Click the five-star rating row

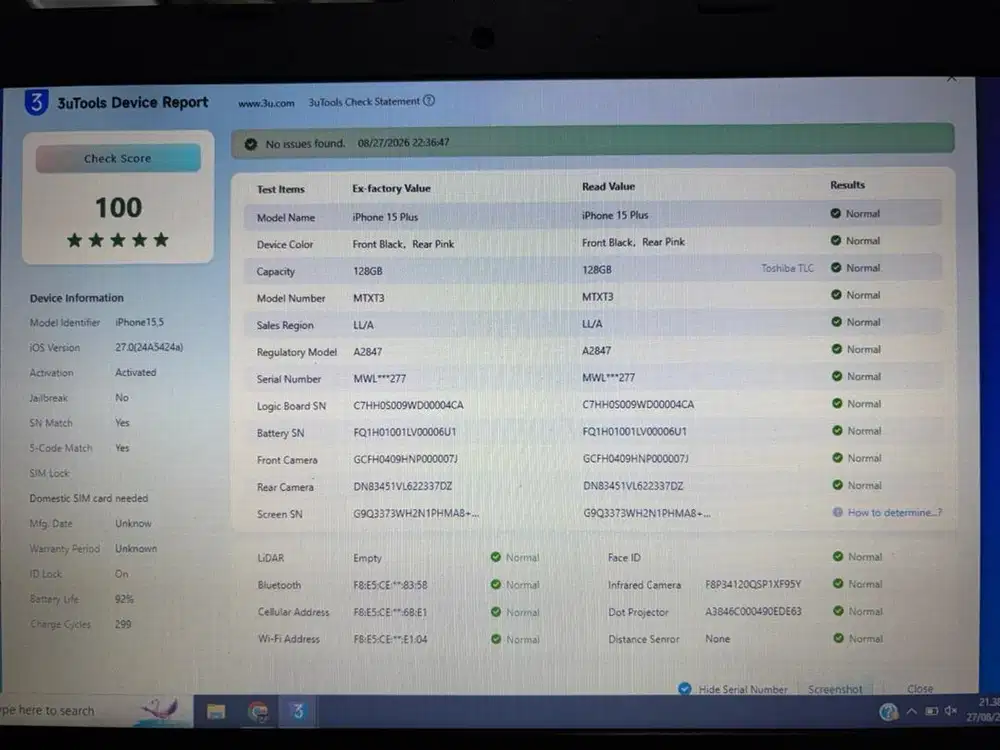tap(118, 240)
